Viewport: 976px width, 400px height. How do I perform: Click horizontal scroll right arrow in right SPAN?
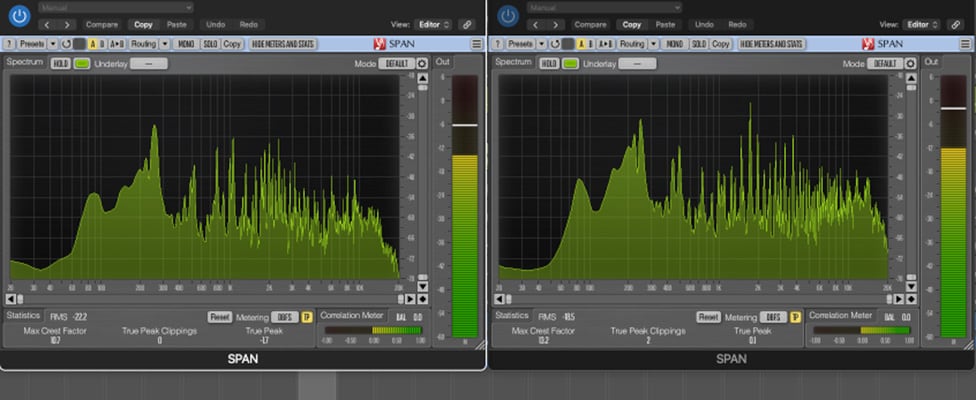pyautogui.click(x=899, y=299)
